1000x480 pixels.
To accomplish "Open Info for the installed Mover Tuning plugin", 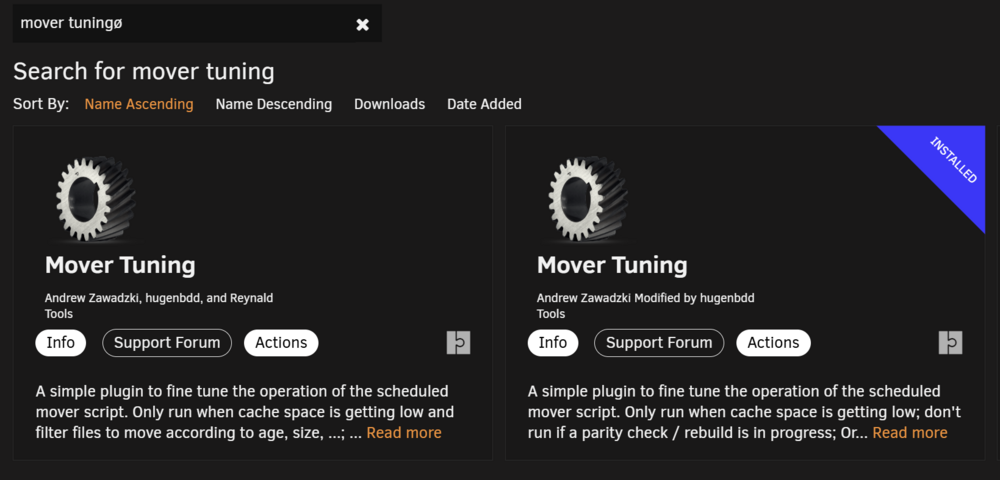I will (x=553, y=343).
